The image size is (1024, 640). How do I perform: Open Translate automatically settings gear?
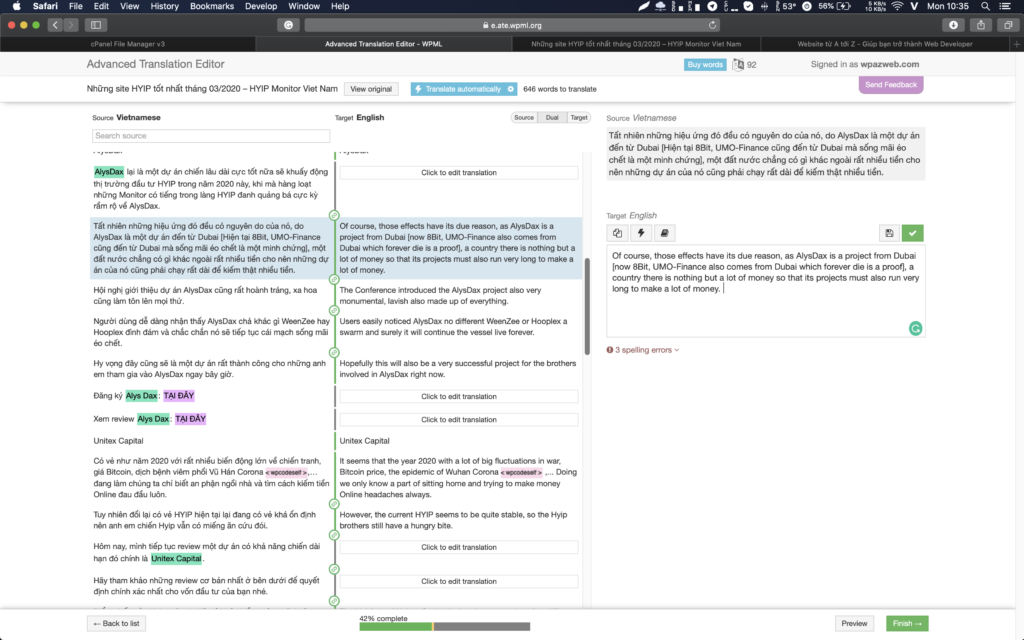(511, 89)
